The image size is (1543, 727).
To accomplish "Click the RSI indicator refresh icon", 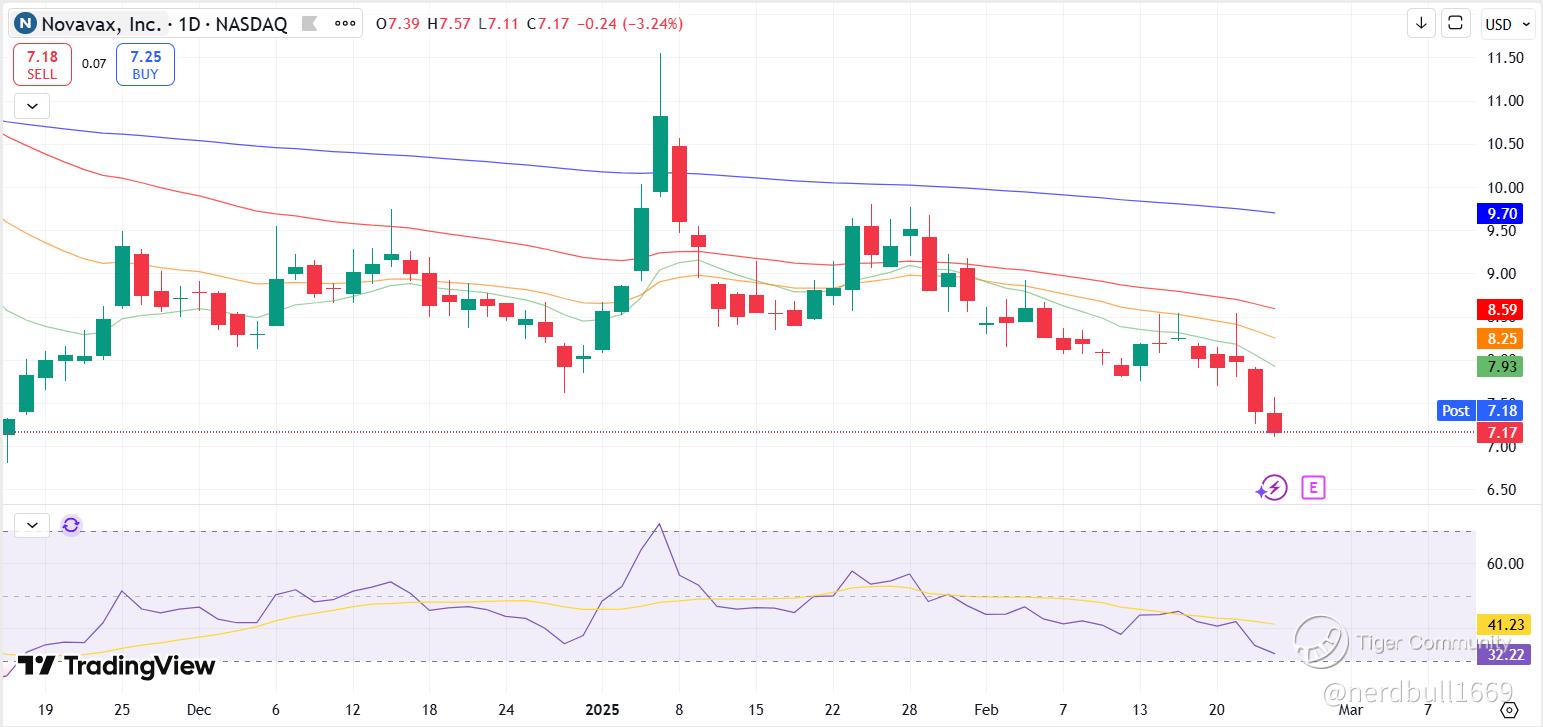I will tap(71, 525).
